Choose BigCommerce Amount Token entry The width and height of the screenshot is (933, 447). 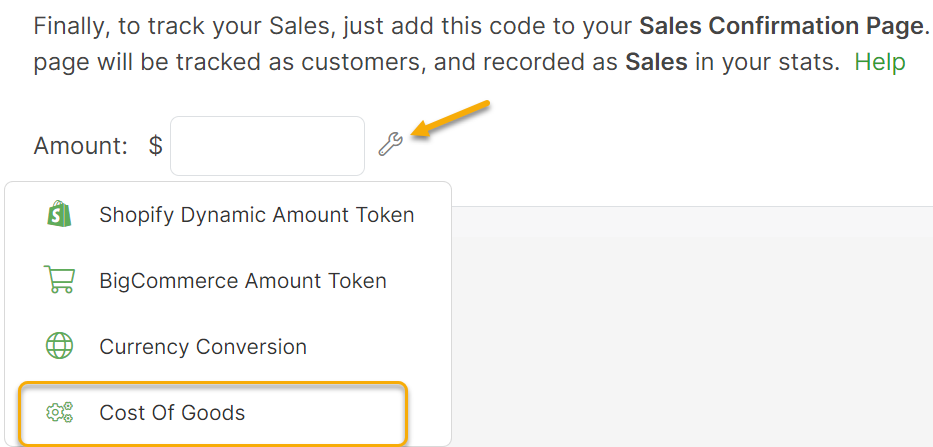tap(242, 281)
